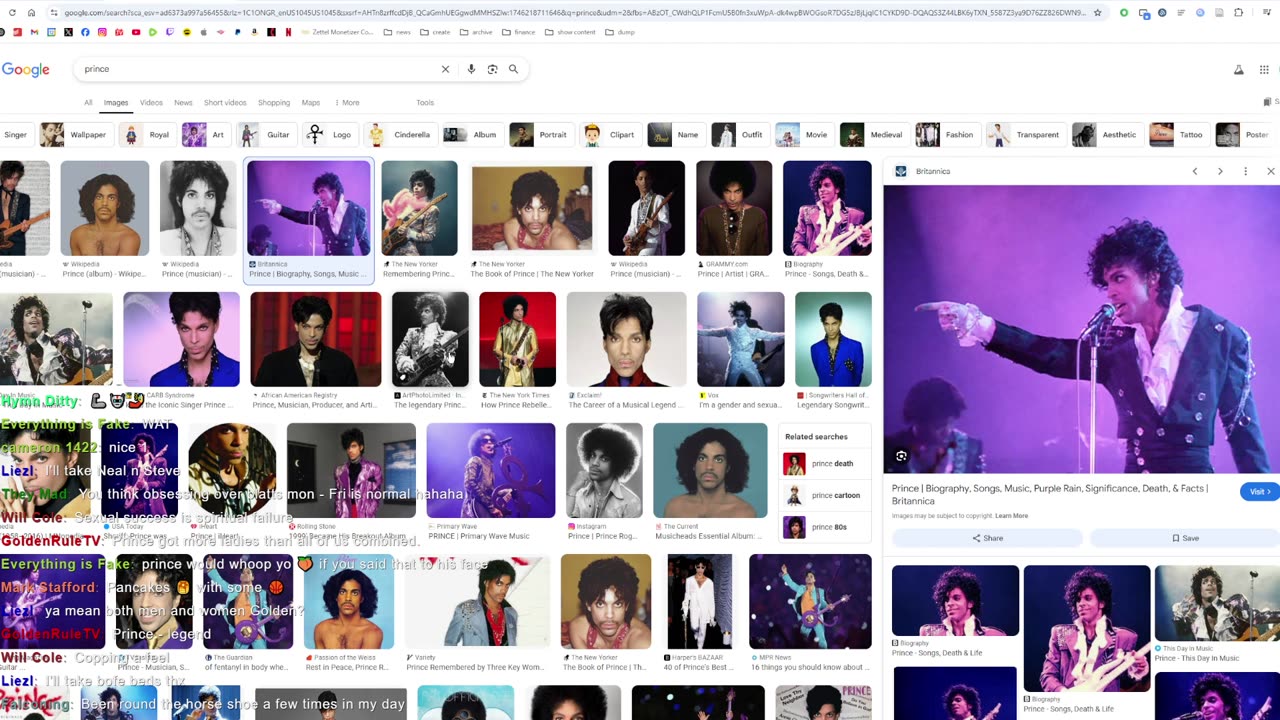Open the Extensions puzzle-piece menu
The width and height of the screenshot is (1280, 720).
click(1239, 13)
